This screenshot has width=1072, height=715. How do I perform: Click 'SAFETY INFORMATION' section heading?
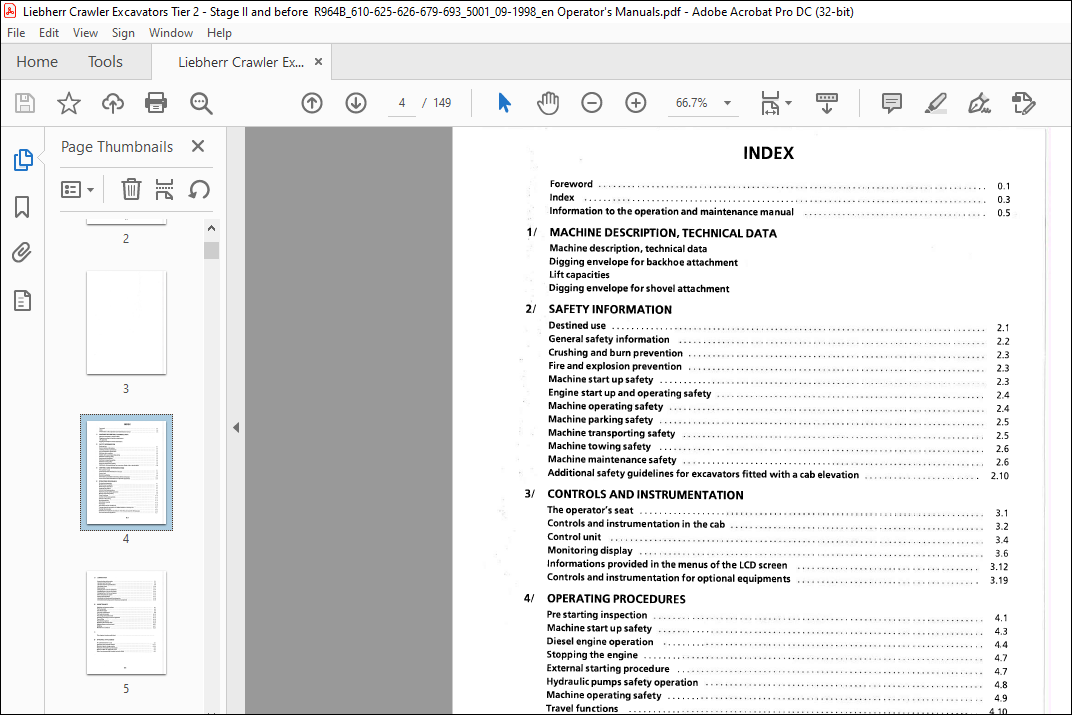(610, 310)
